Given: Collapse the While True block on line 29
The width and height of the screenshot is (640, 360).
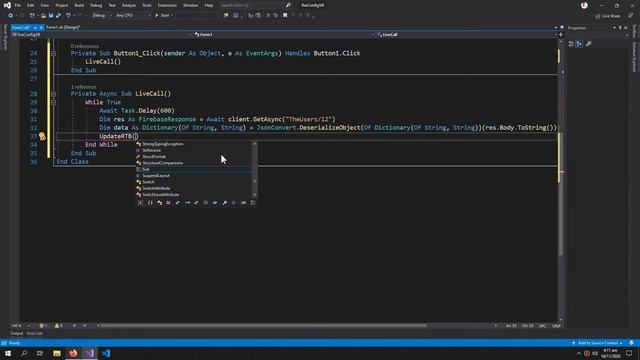Looking at the screenshot, I should [53, 102].
